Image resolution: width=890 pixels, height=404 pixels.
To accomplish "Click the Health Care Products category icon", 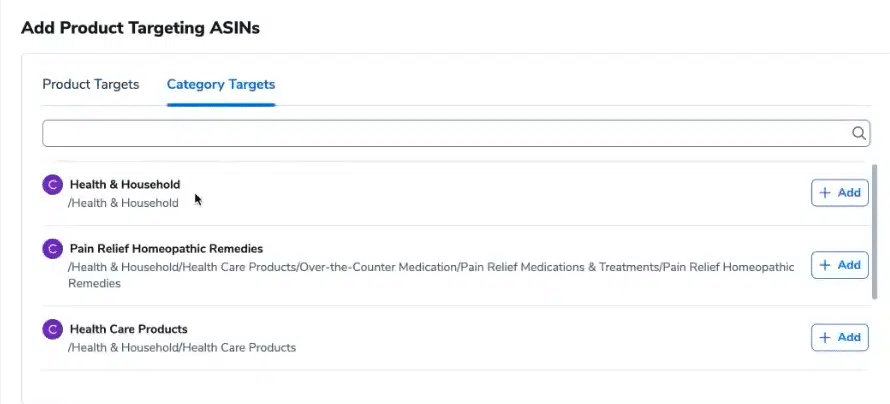I will coord(52,330).
